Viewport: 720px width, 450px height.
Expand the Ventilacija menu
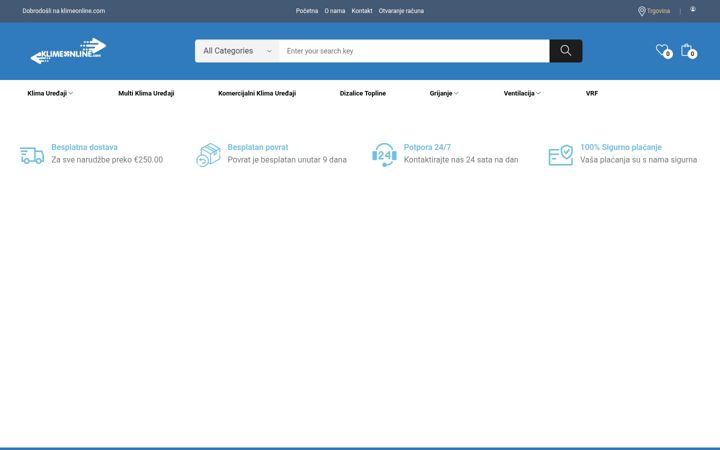522,93
